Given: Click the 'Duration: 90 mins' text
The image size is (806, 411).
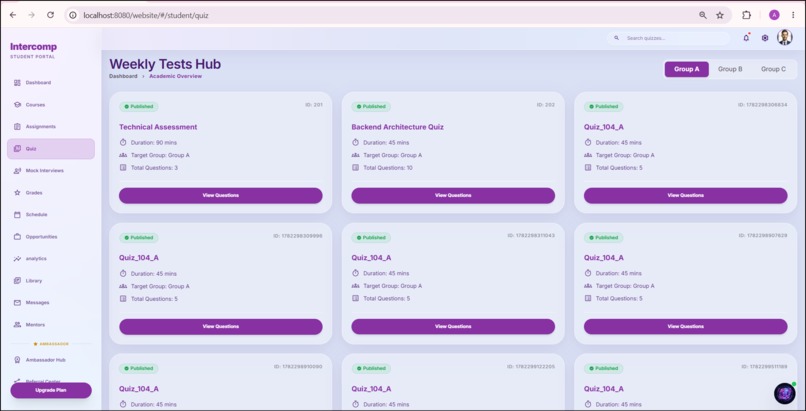Looking at the screenshot, I should coord(154,143).
